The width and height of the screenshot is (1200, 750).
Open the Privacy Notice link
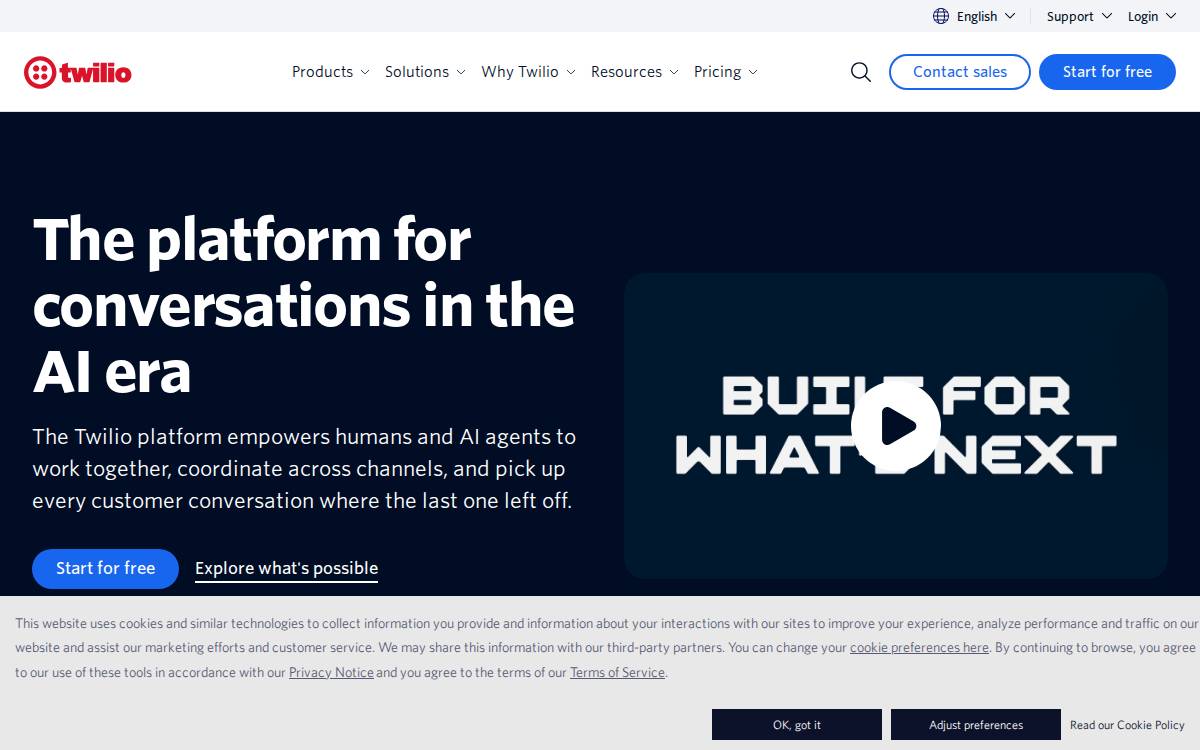click(x=331, y=673)
